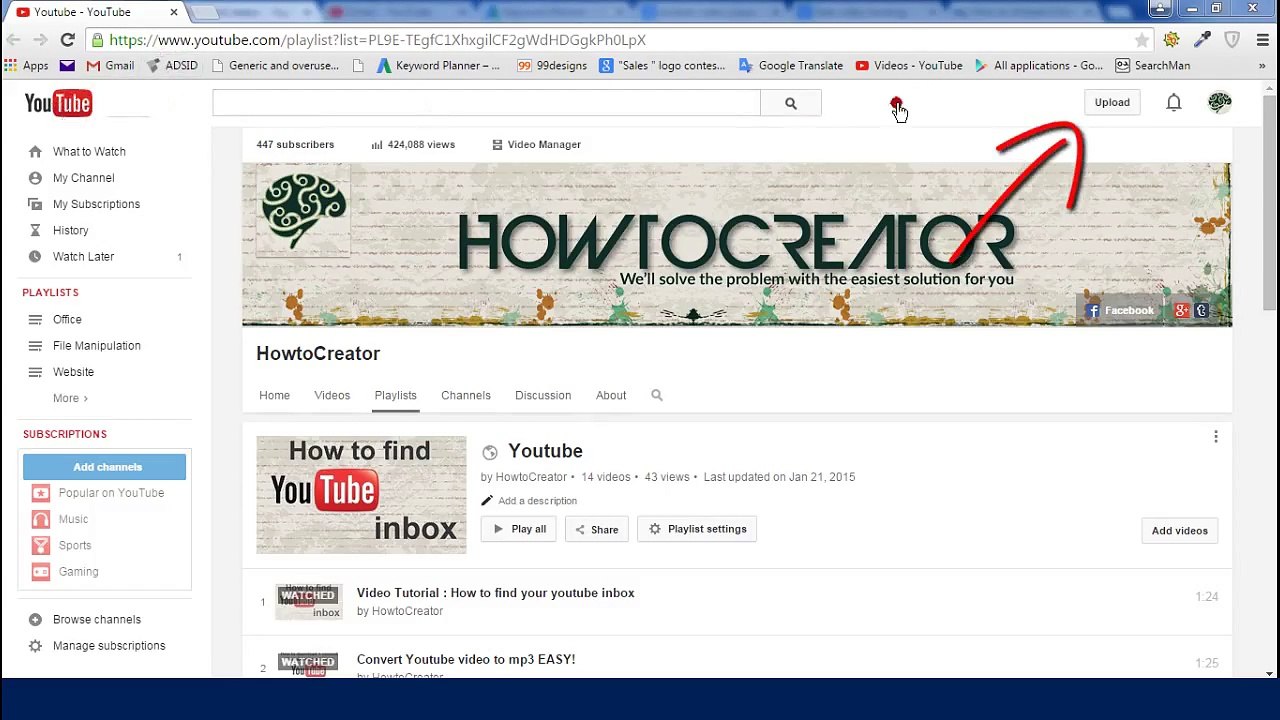The width and height of the screenshot is (1280, 720).
Task: Click the channel brain logo on banner
Action: pyautogui.click(x=303, y=210)
